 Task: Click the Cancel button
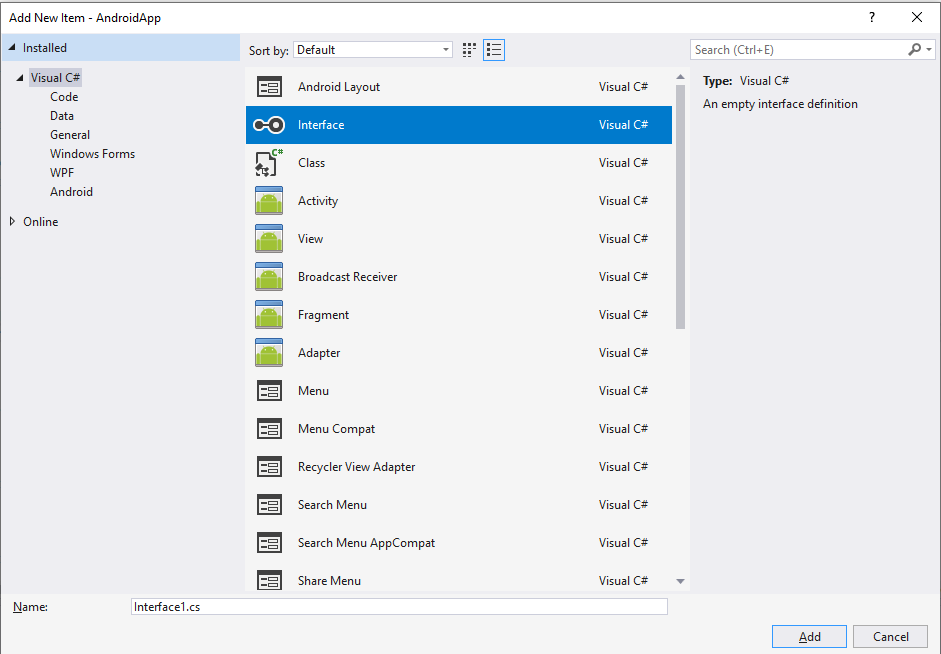(x=891, y=637)
